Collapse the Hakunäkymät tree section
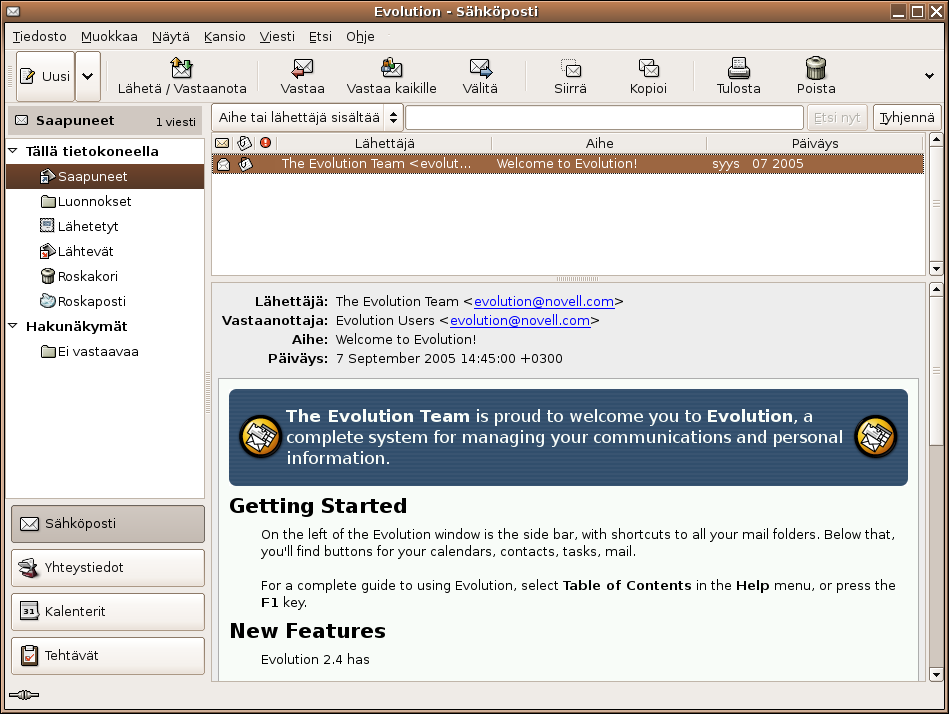 click(x=13, y=326)
